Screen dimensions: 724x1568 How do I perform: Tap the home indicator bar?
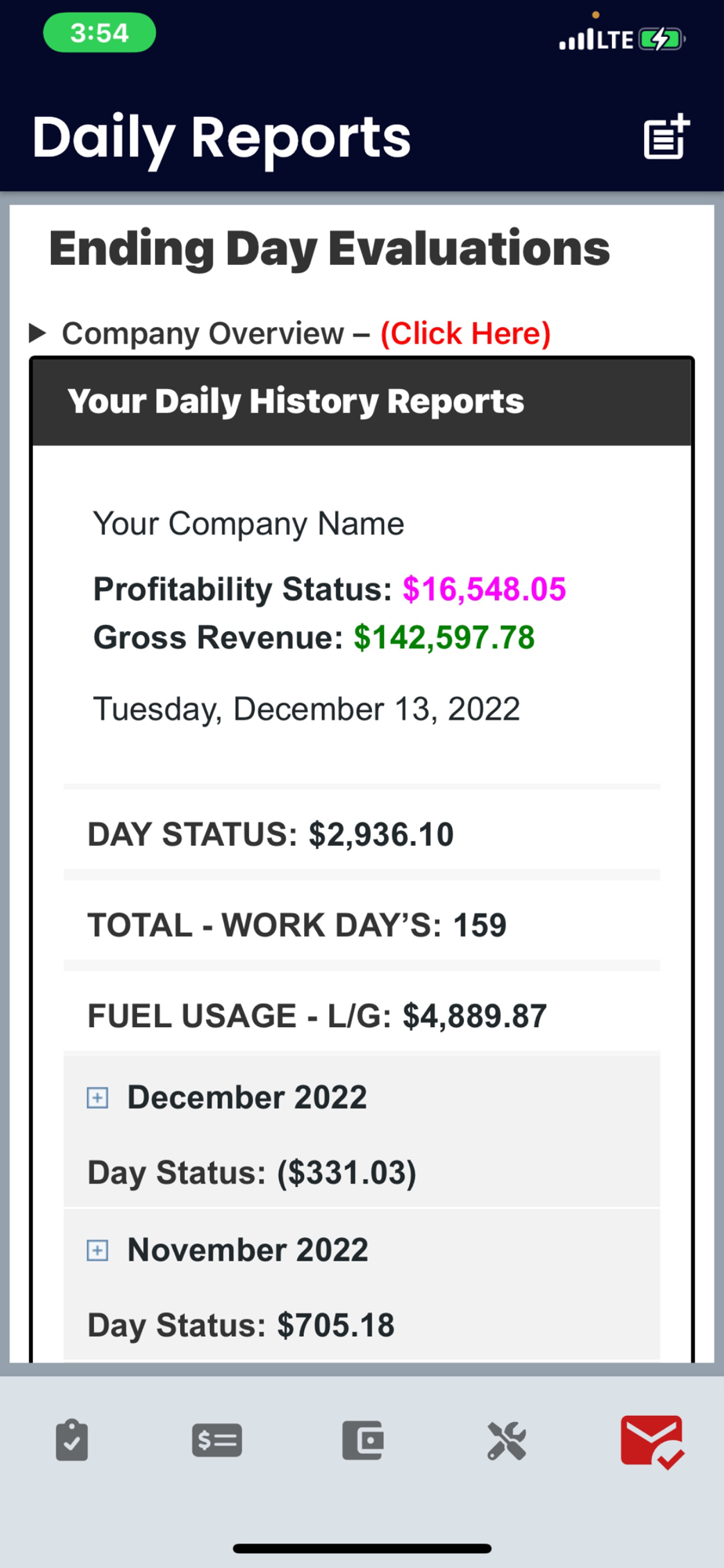coord(362,1548)
